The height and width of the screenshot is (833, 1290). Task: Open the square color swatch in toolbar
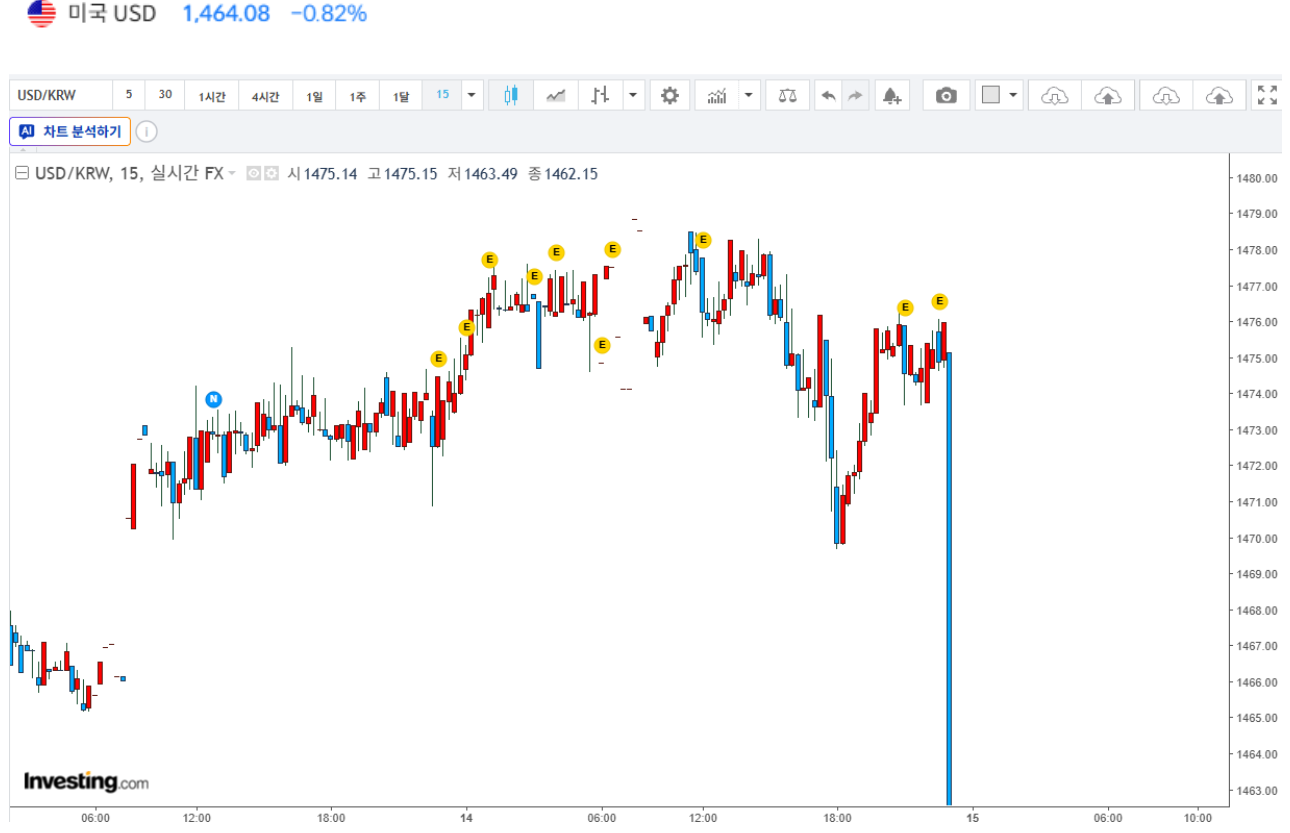tap(990, 96)
